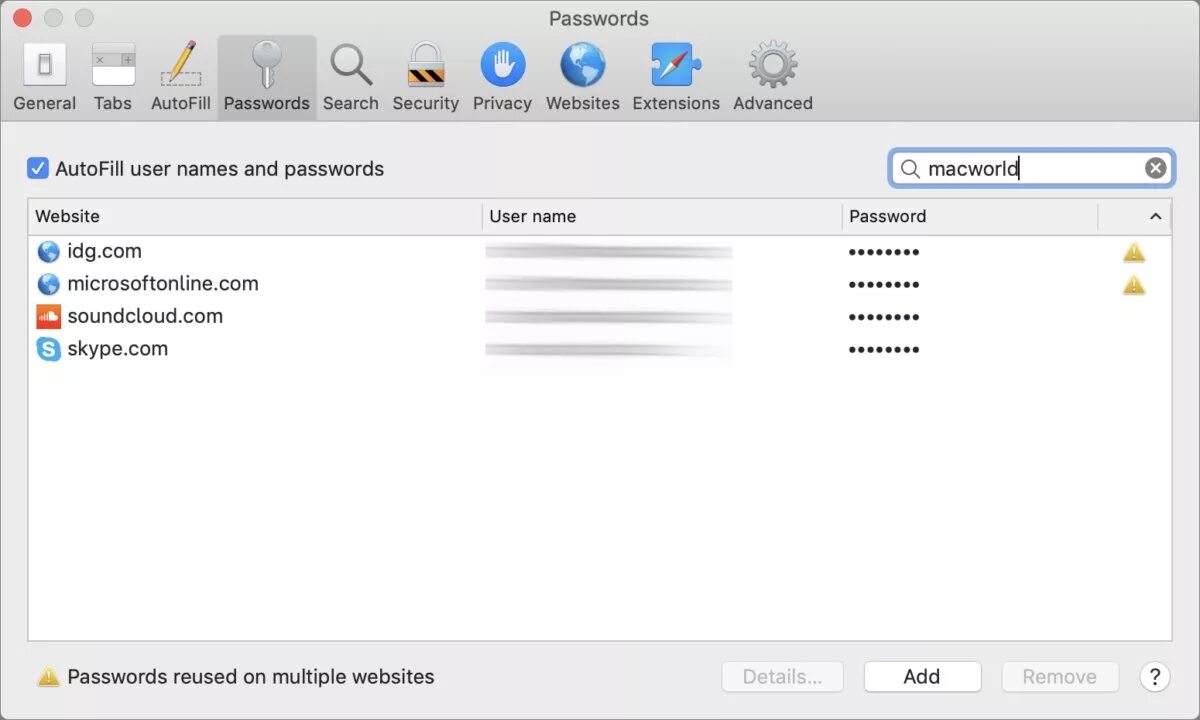Click the warning triangle for microsoftonline.com
The height and width of the screenshot is (720, 1200).
(x=1134, y=285)
